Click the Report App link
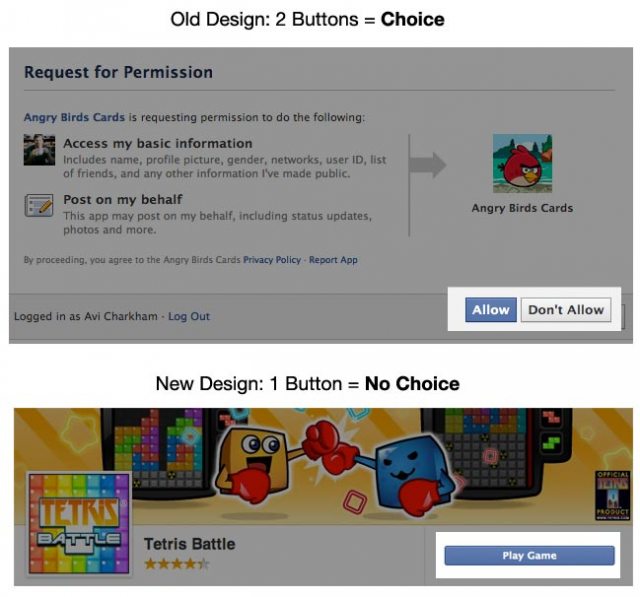This screenshot has height=597, width=640. tap(333, 260)
